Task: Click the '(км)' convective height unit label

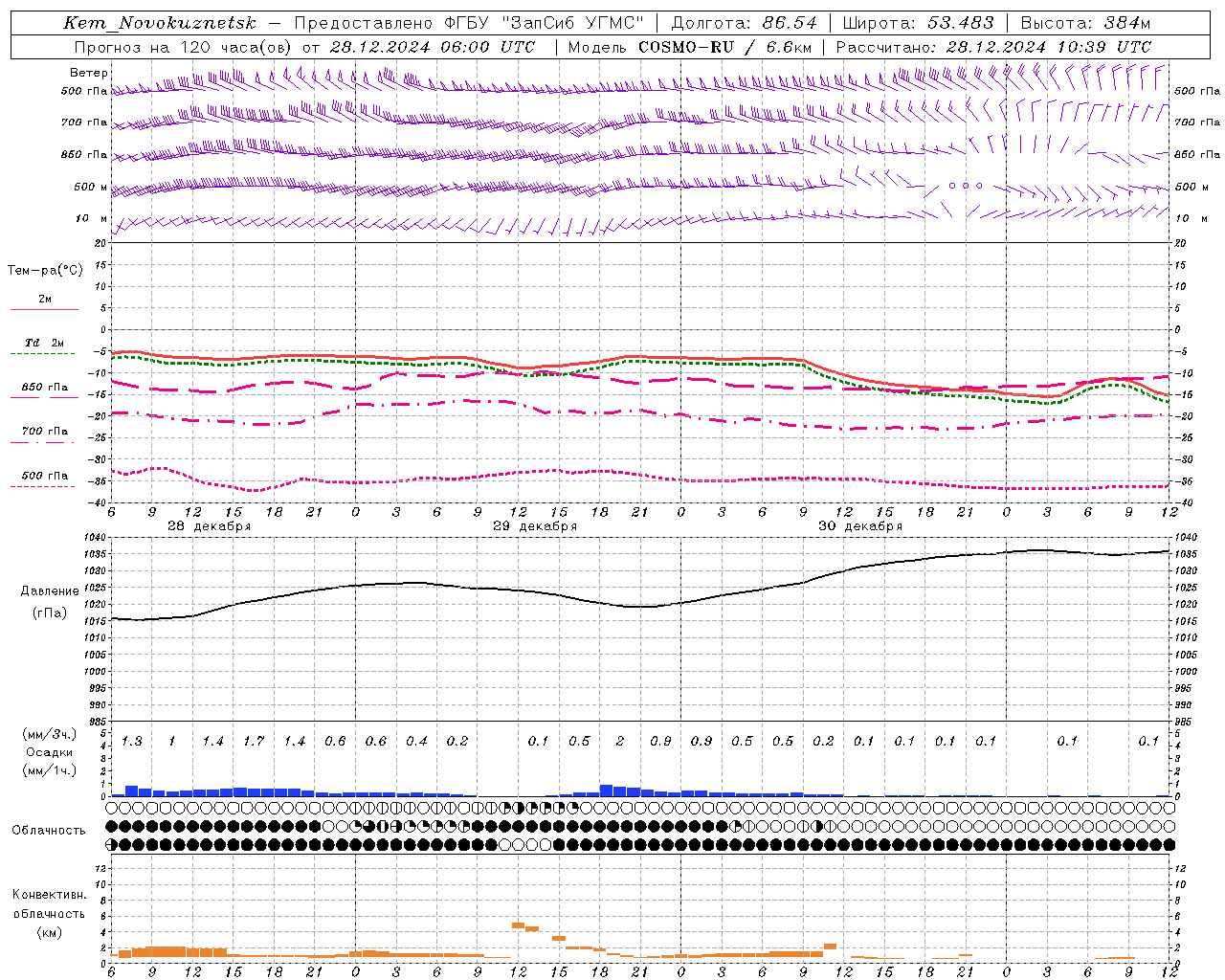Action: click(50, 932)
